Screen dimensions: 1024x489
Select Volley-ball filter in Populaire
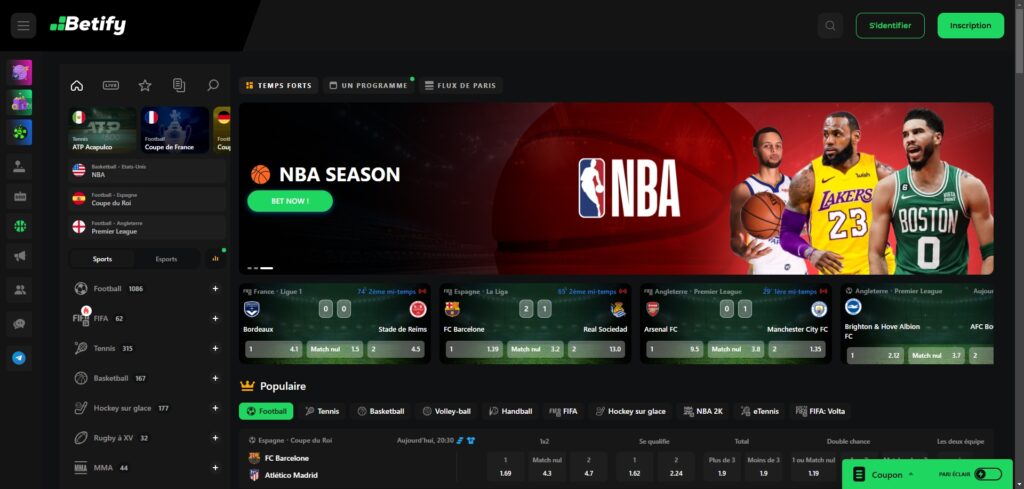446,411
